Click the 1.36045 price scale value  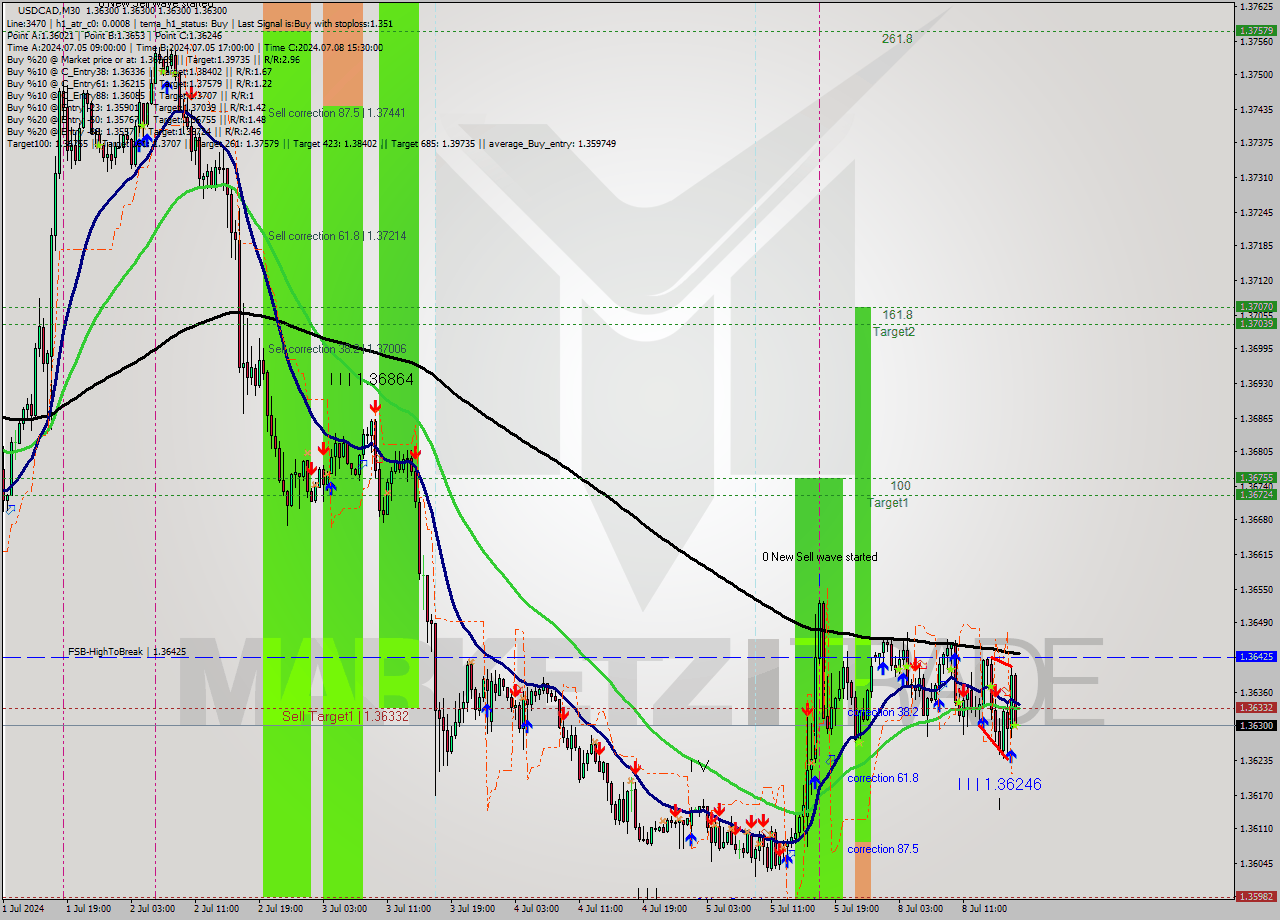(x=1256, y=863)
